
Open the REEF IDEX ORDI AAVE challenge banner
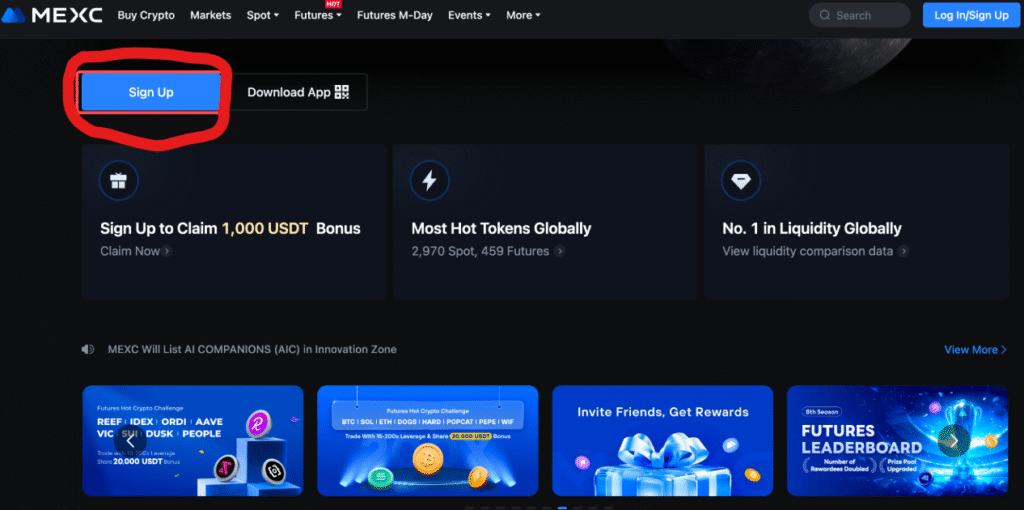(193, 441)
